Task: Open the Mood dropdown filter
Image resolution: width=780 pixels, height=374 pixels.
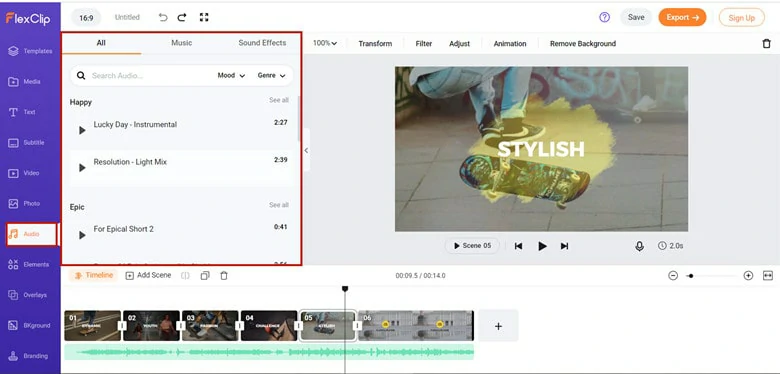Action: coord(231,76)
